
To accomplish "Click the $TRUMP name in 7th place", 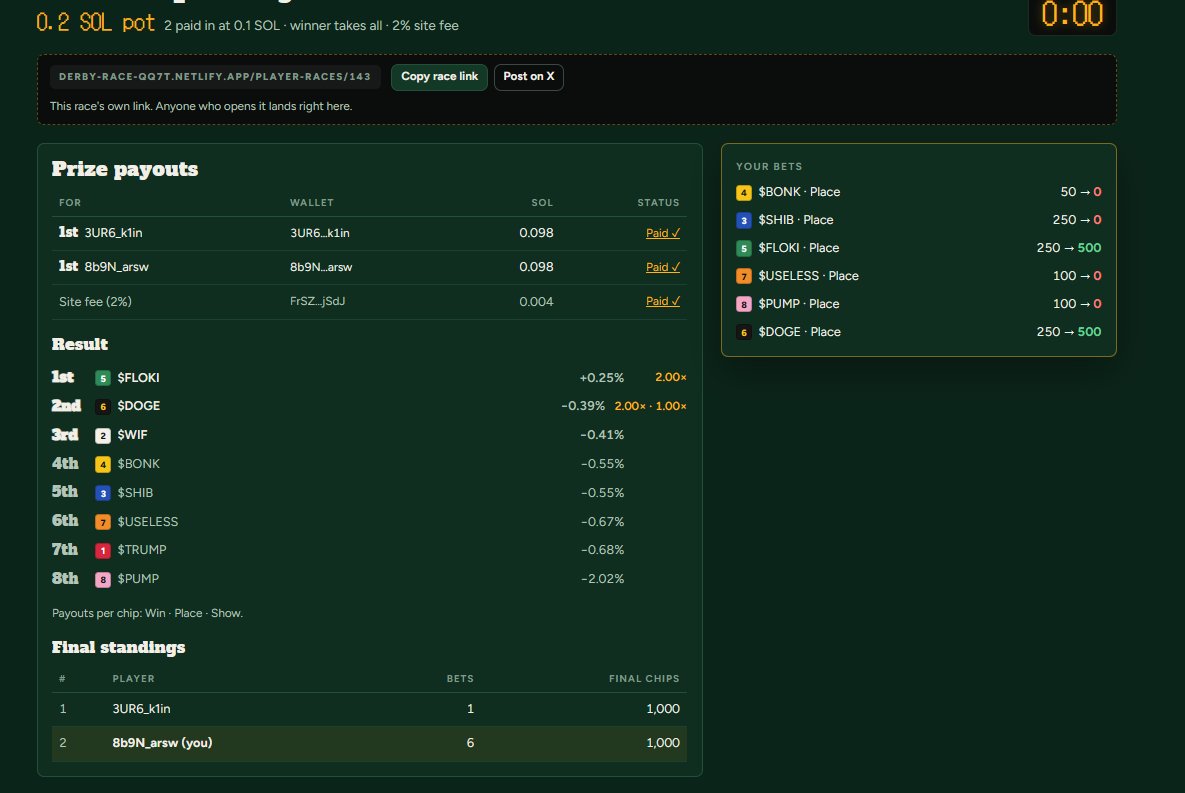I will point(141,550).
